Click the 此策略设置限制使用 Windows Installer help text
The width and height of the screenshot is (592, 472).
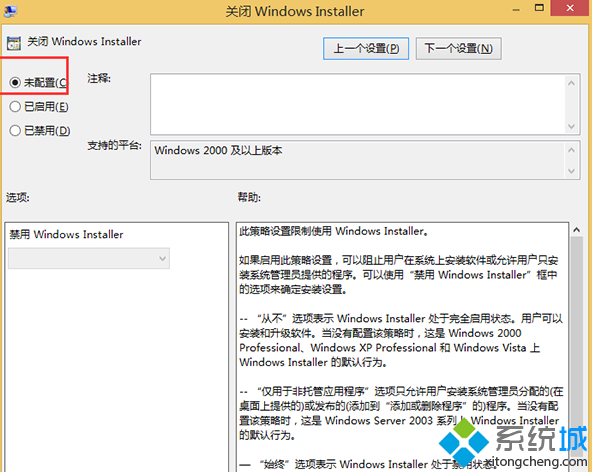[x=334, y=231]
